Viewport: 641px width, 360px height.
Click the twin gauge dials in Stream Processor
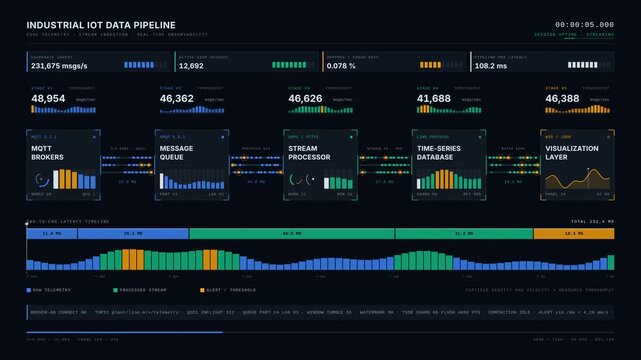click(x=303, y=179)
